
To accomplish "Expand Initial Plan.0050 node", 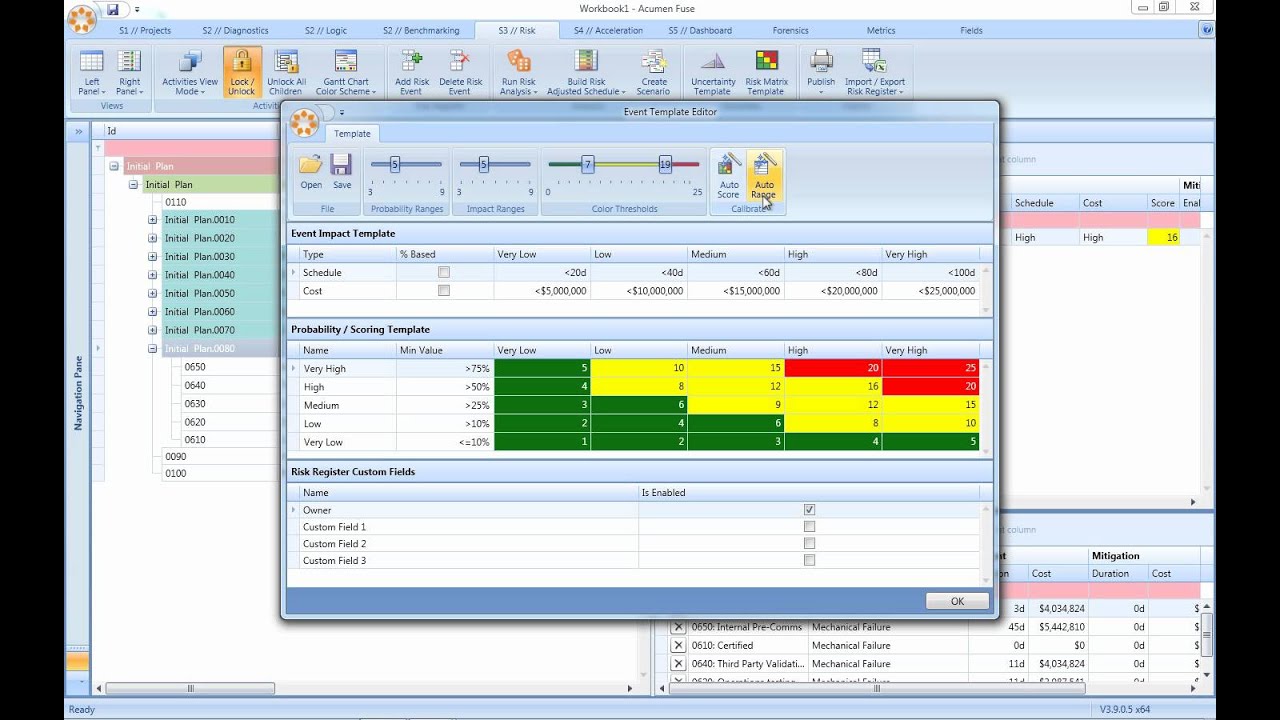I will [x=153, y=293].
